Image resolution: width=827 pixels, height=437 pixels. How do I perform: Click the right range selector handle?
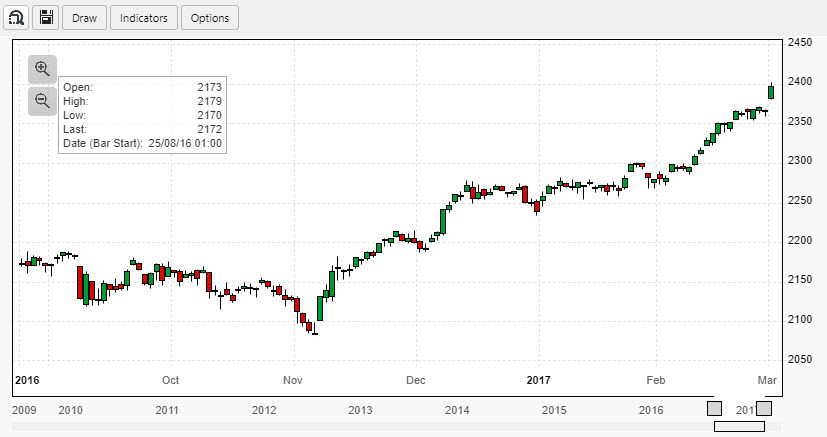764,408
